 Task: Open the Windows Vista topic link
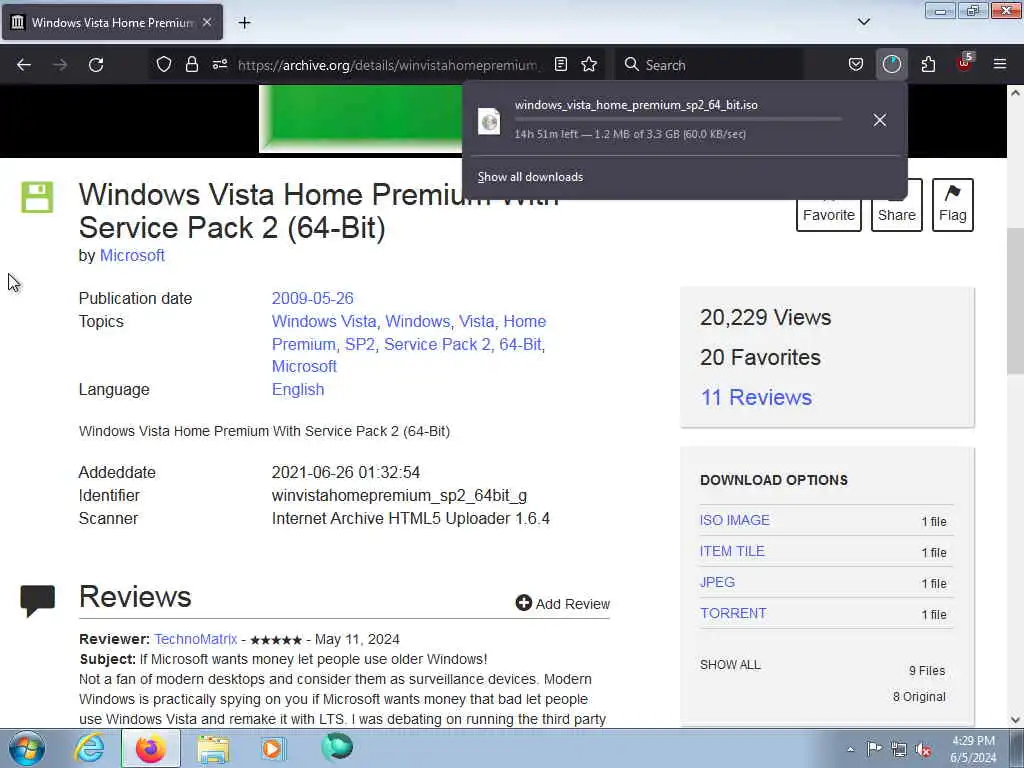tap(324, 321)
